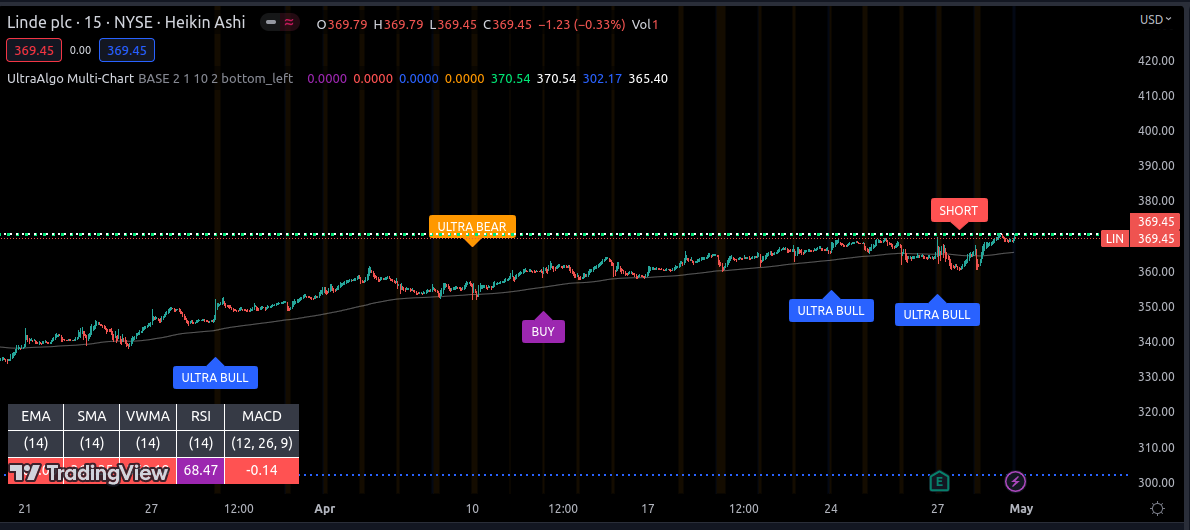Open the earnings E marker icon
Viewport: 1190px width, 530px height.
pyautogui.click(x=940, y=481)
